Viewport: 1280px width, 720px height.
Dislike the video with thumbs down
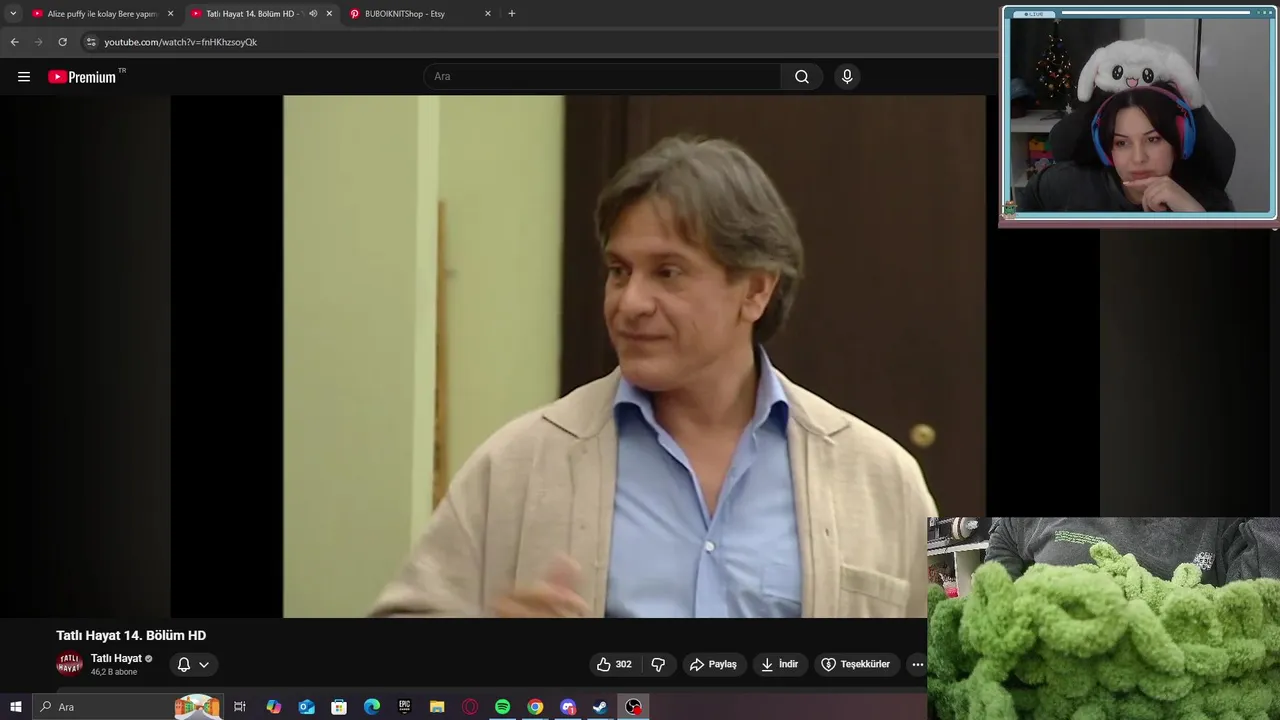click(658, 664)
